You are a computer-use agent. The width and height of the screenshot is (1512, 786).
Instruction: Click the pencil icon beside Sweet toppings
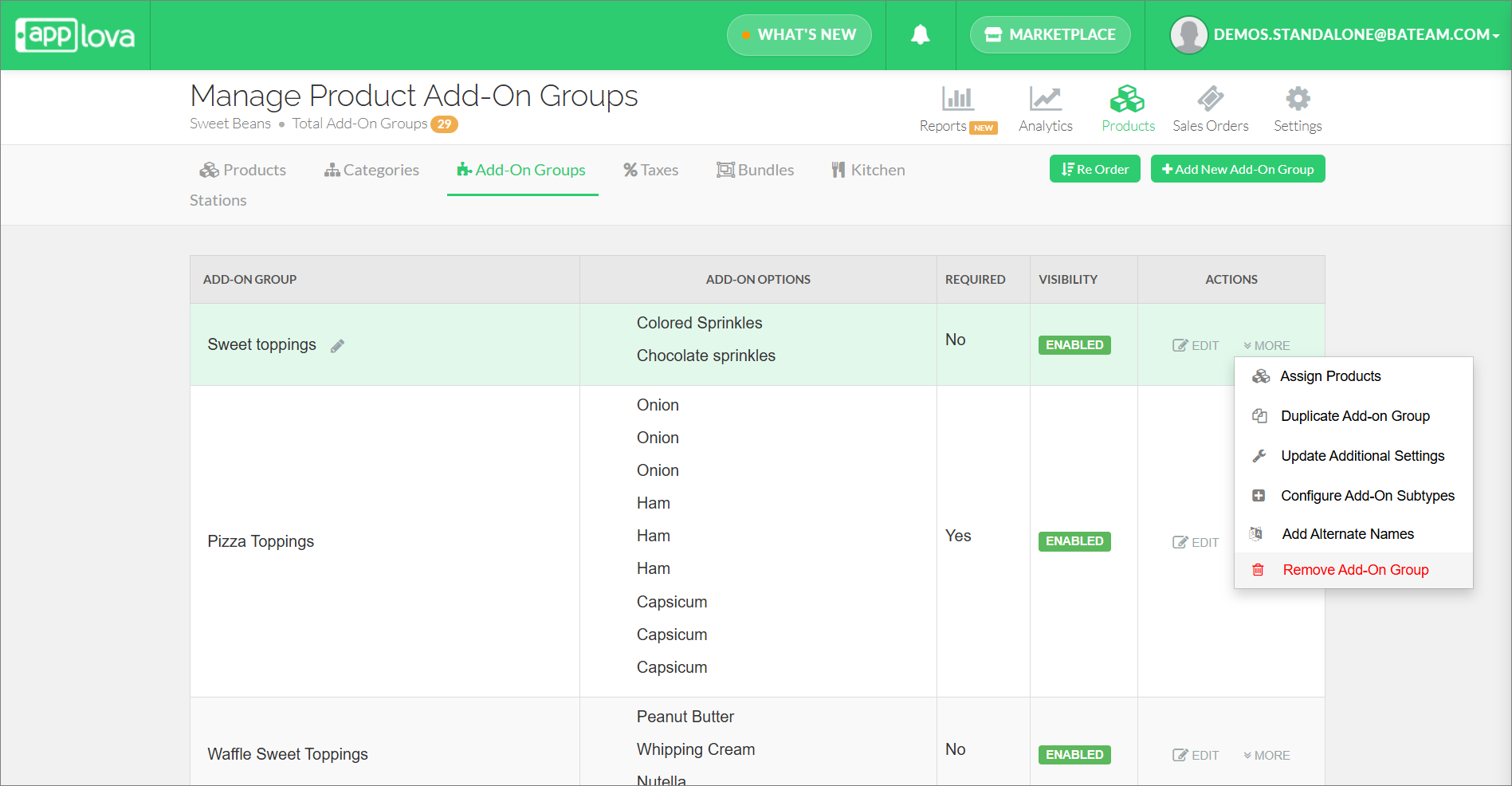click(338, 345)
